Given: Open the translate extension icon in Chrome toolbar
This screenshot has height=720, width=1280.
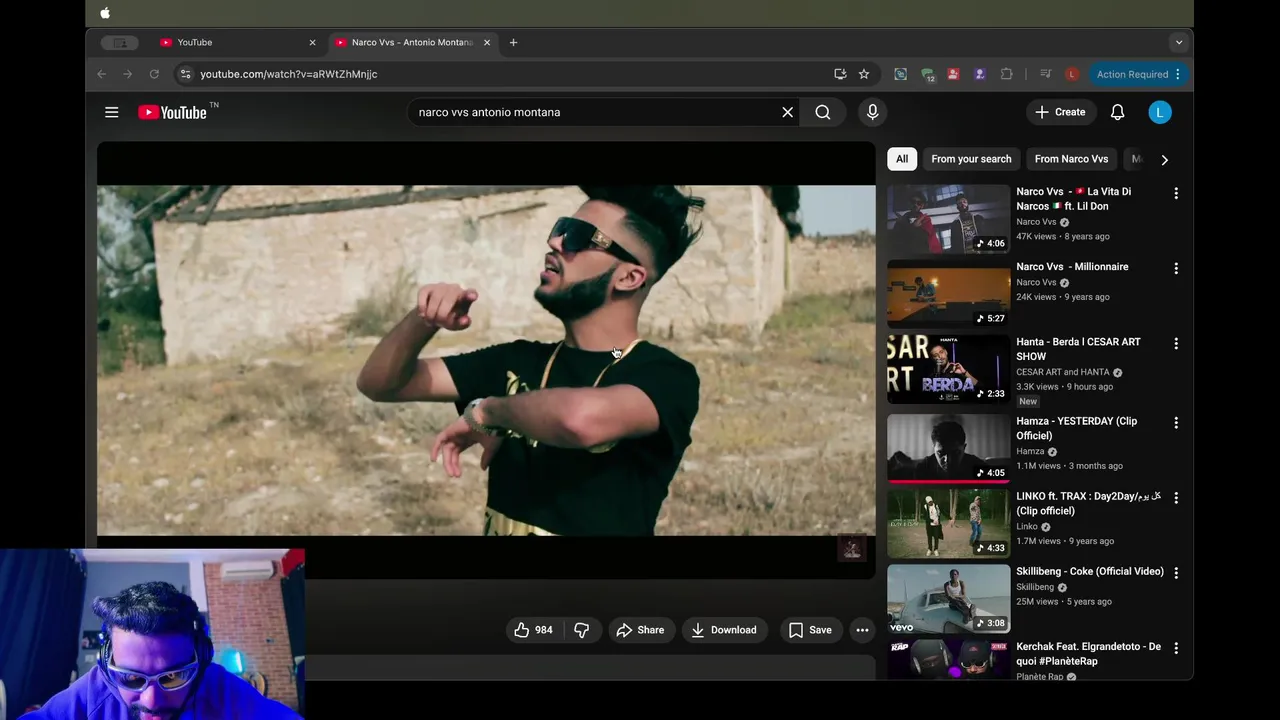Looking at the screenshot, I should pyautogui.click(x=900, y=74).
